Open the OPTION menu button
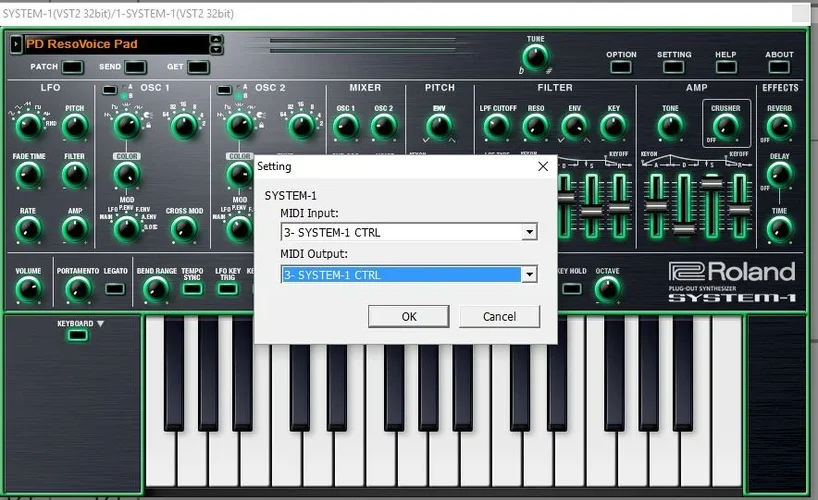The image size is (818, 500). (621, 67)
